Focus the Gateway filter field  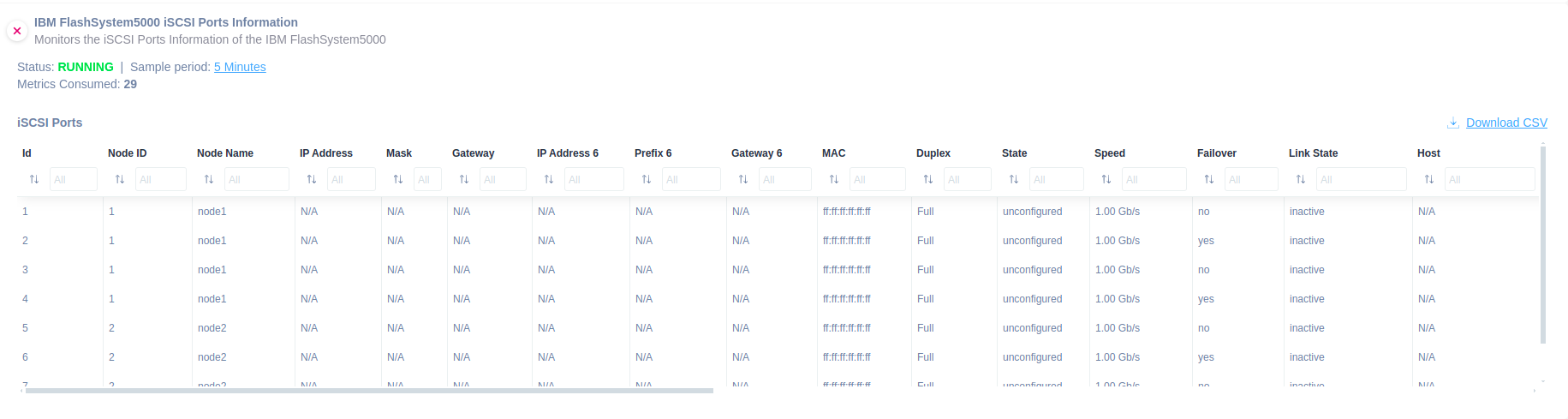tap(503, 179)
